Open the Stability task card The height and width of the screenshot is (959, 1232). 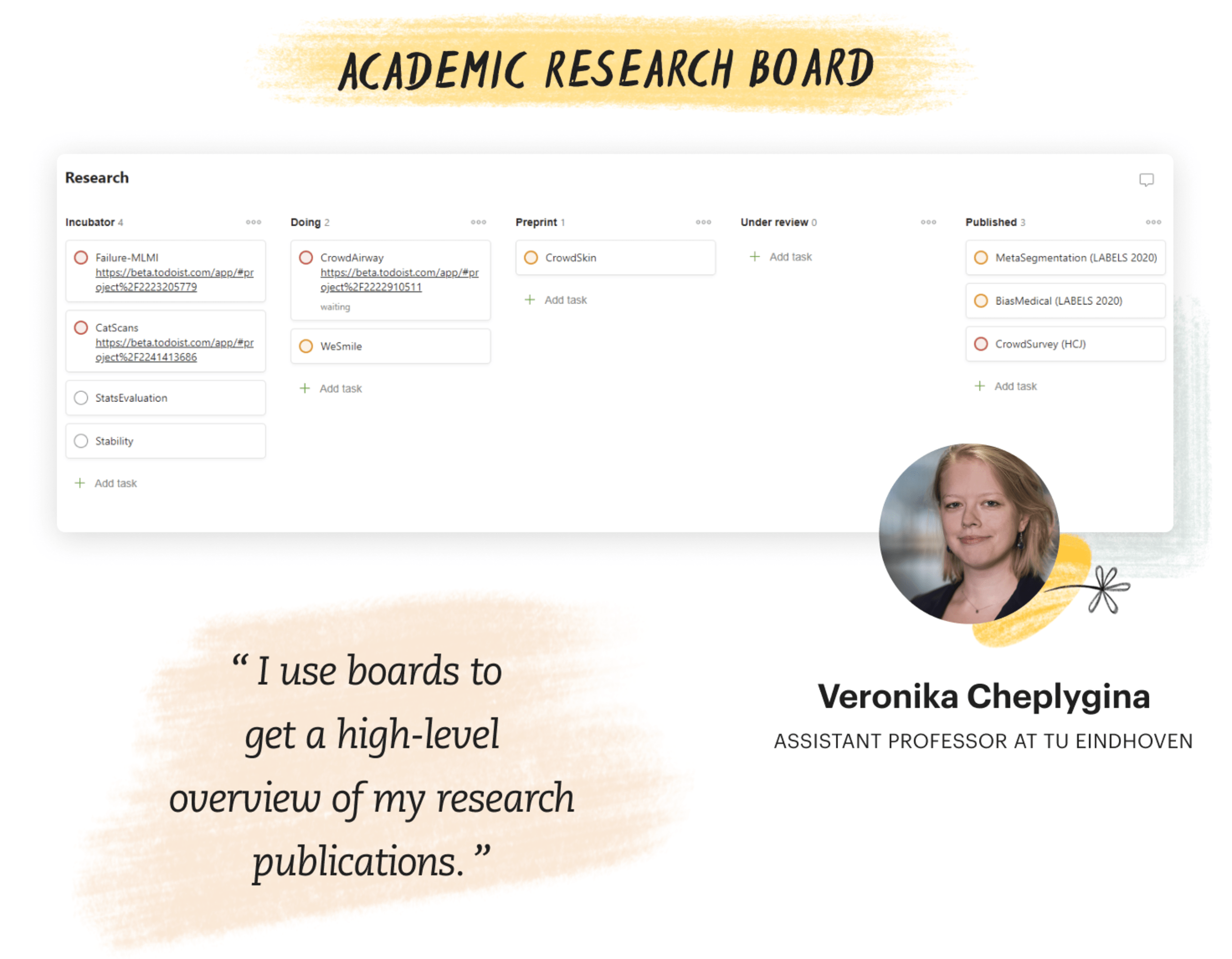[x=165, y=441]
